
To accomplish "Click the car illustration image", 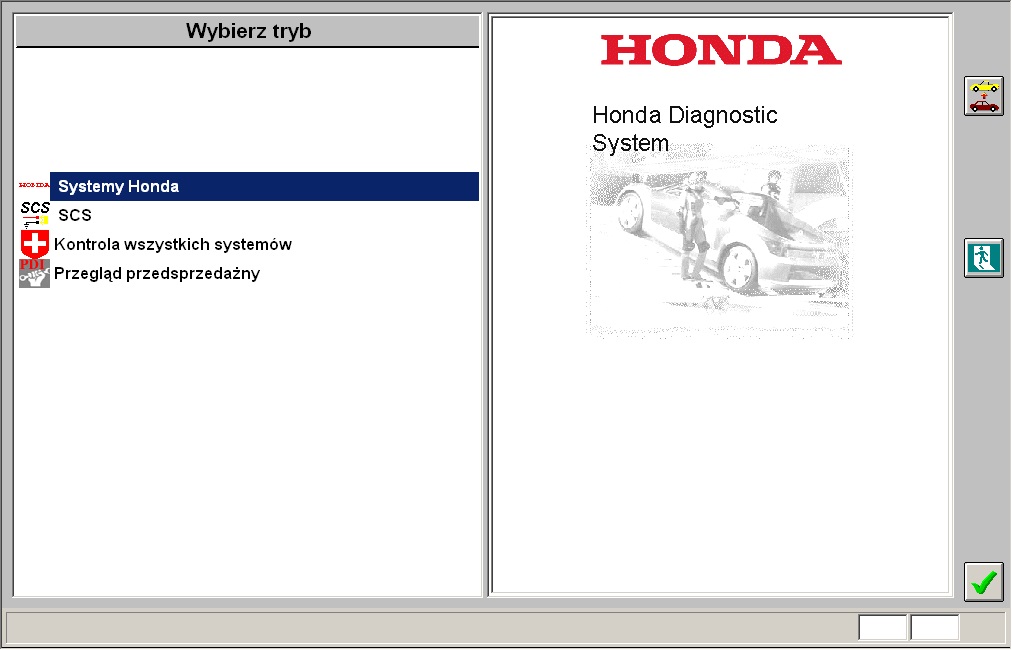I will point(720,242).
